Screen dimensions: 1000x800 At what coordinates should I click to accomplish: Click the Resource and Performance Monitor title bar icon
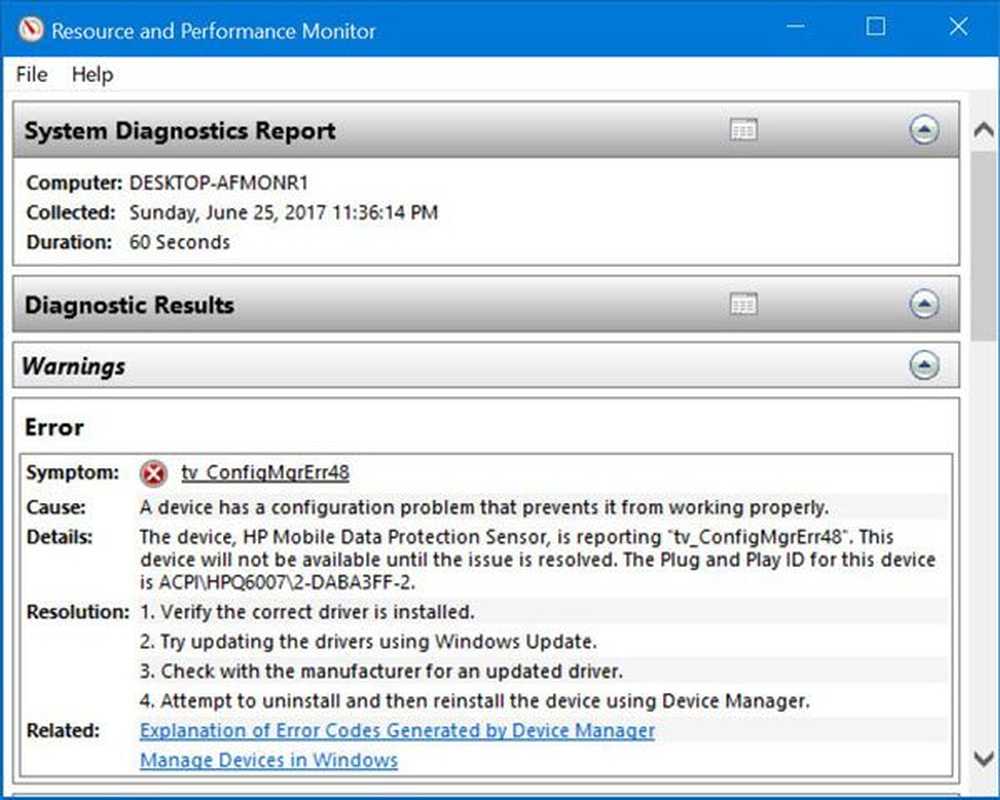29,29
